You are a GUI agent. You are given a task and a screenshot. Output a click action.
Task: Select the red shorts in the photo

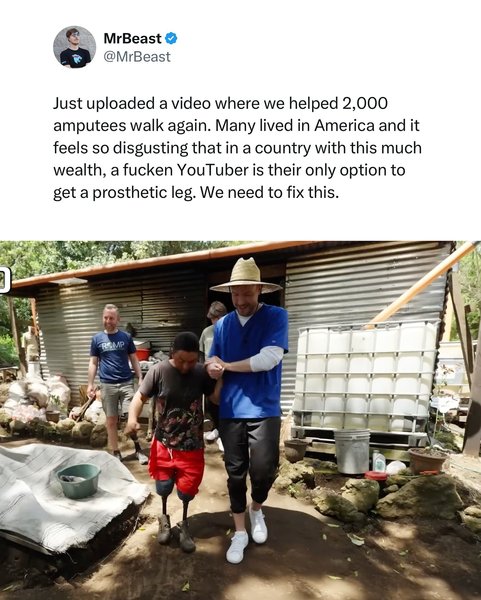click(176, 465)
